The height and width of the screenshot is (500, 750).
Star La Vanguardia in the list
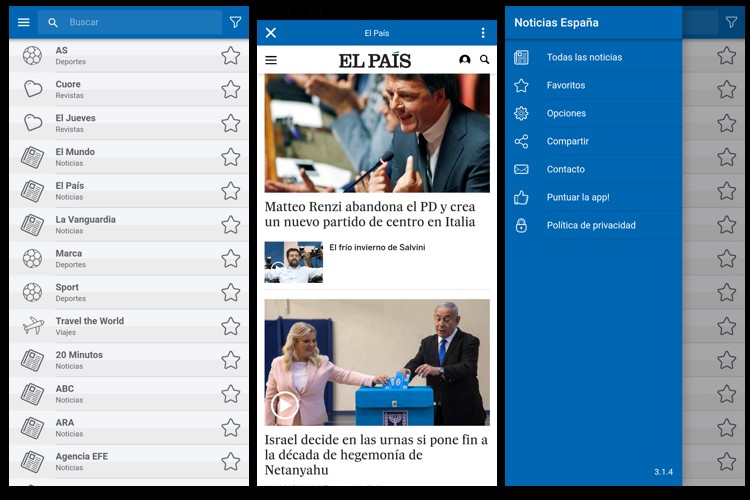tap(231, 225)
